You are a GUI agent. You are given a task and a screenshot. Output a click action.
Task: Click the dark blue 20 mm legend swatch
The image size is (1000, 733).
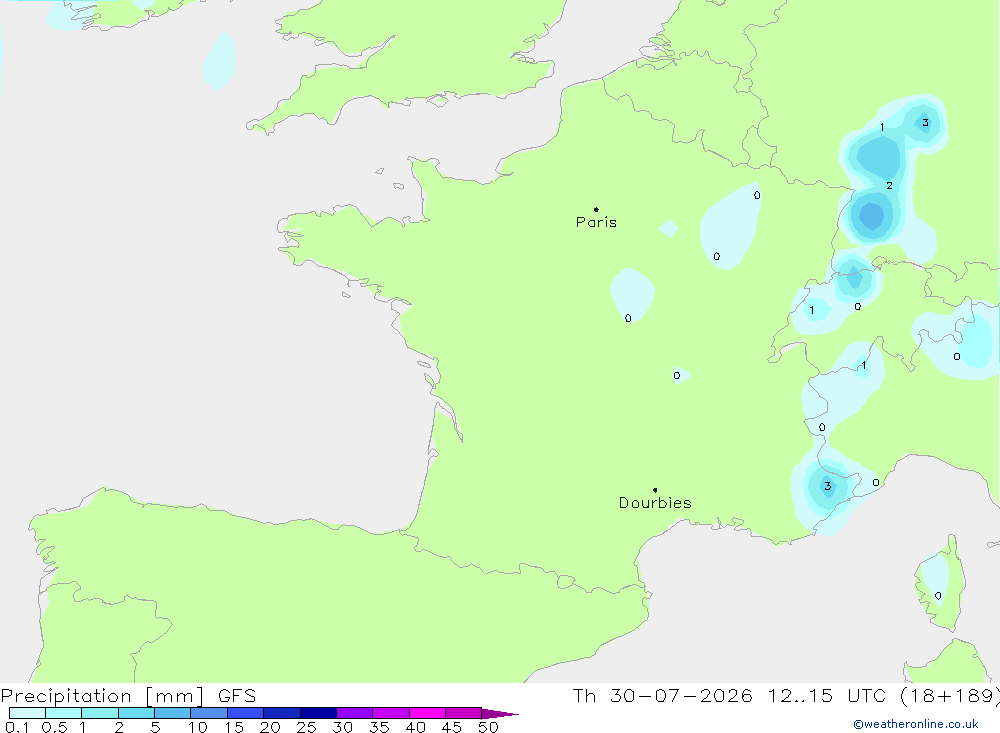pos(282,713)
